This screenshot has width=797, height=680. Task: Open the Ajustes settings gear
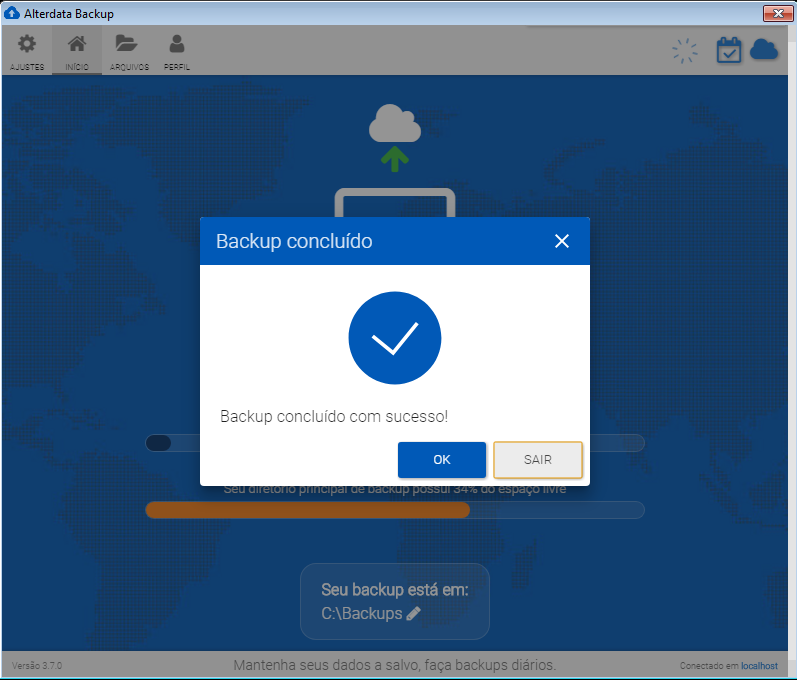point(27,51)
